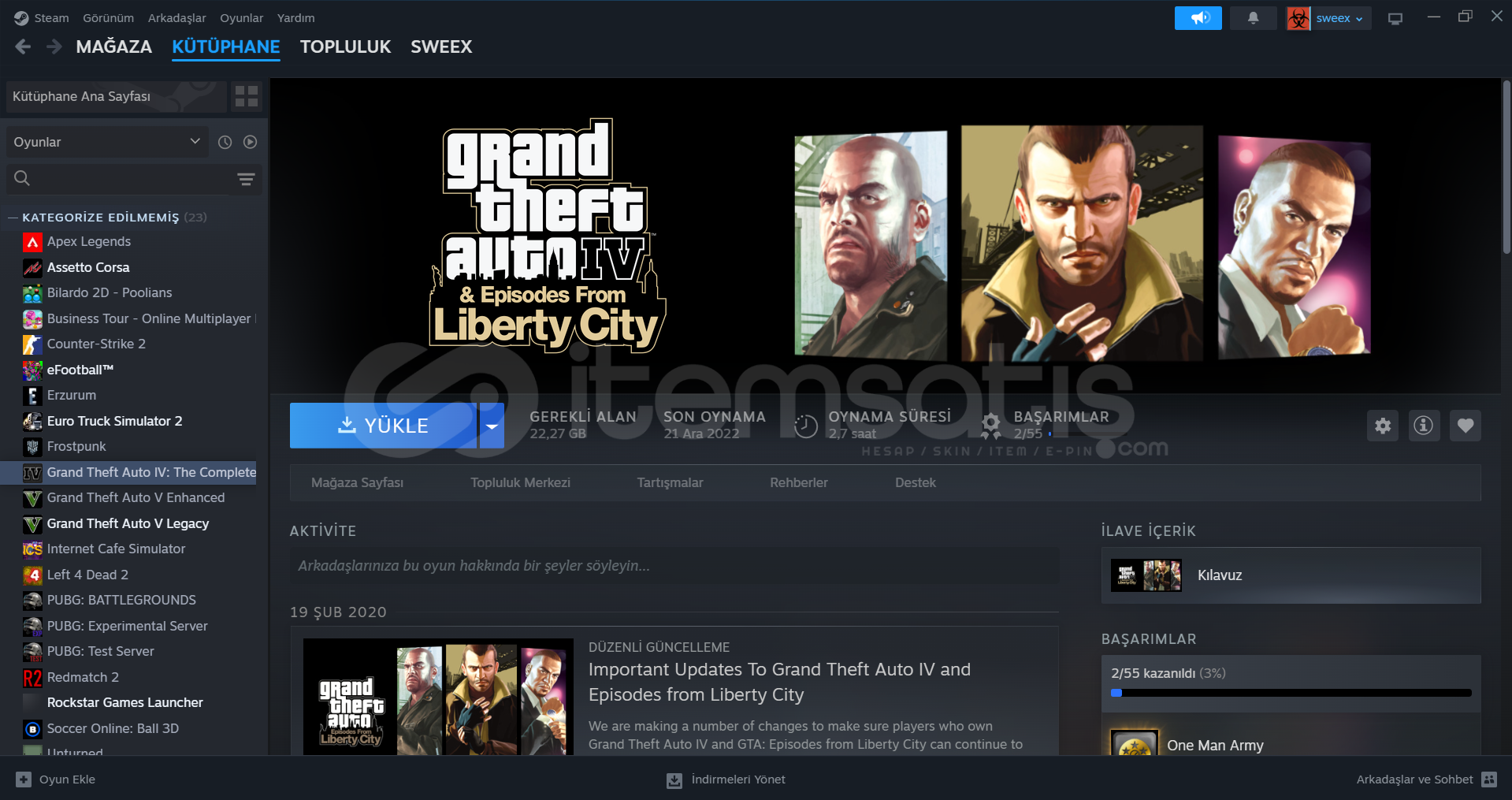Open the Yardım menu
The image size is (1512, 800).
click(x=295, y=18)
